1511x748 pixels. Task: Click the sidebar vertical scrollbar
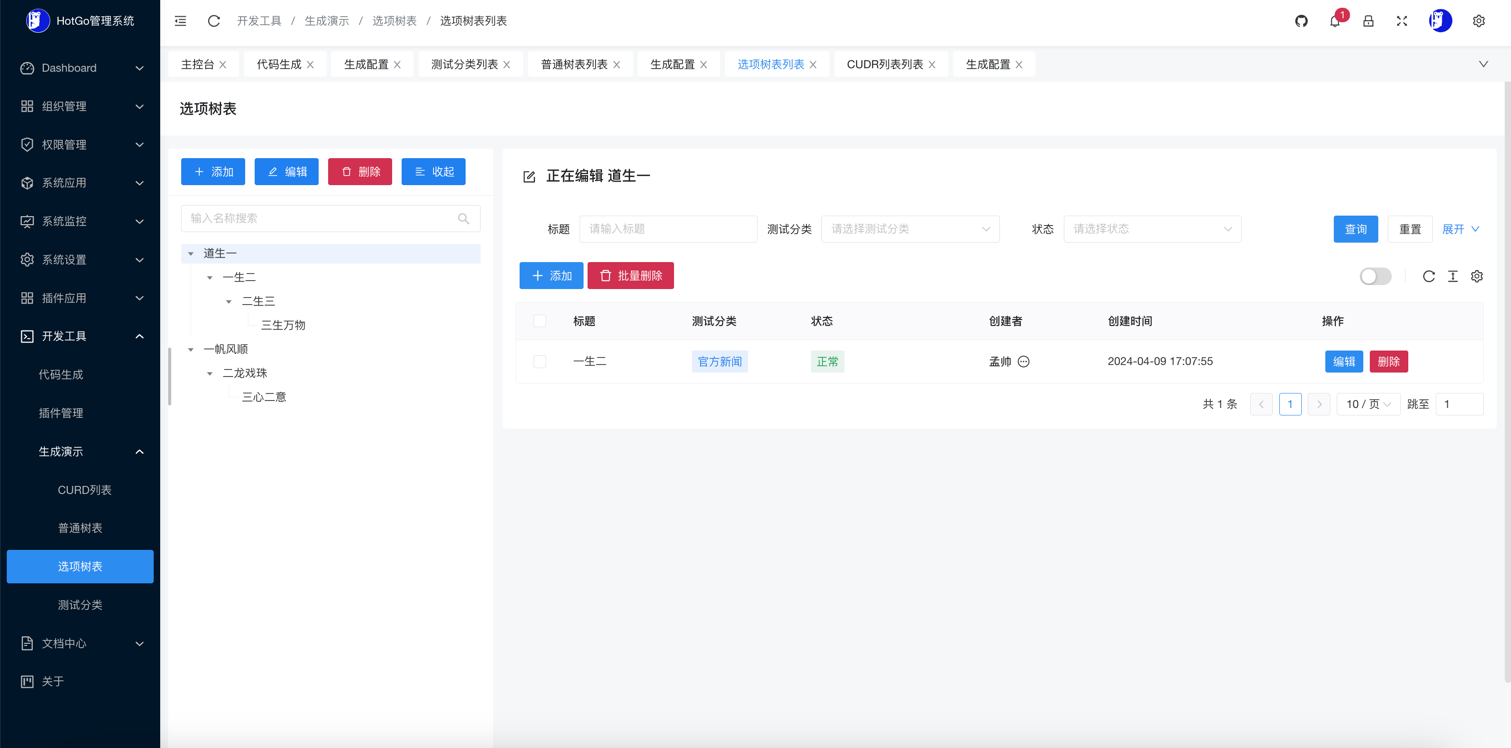click(x=169, y=376)
